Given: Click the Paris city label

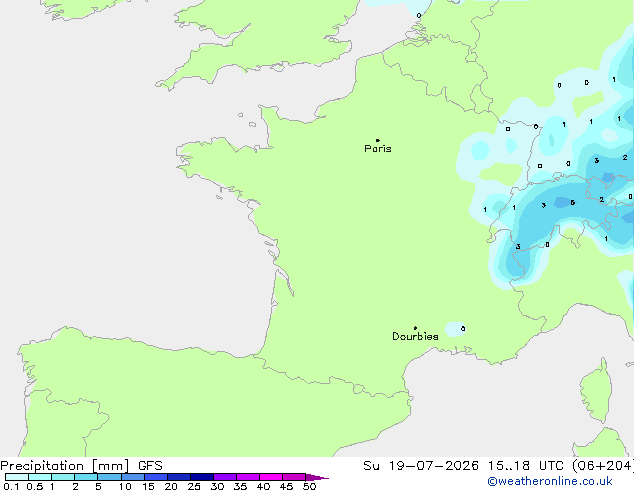Looking at the screenshot, I should (378, 149).
